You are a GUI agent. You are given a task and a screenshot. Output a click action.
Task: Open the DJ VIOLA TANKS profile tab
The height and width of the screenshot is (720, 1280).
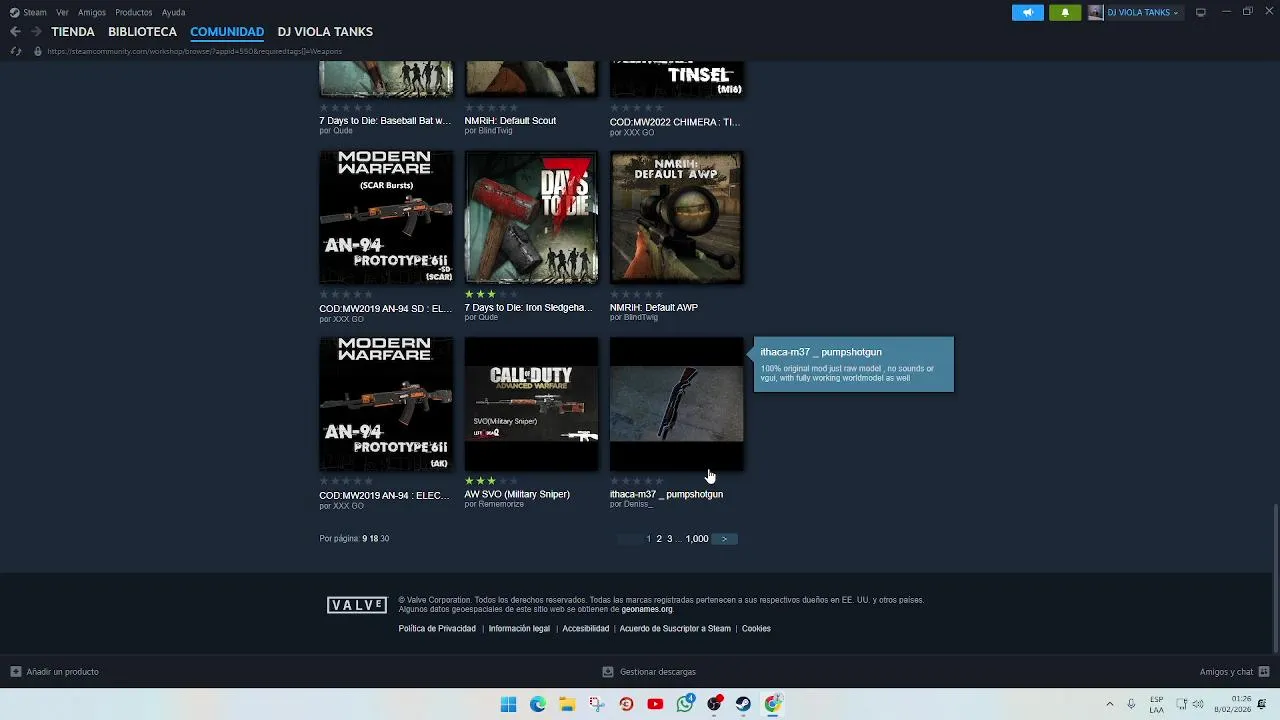pos(325,32)
